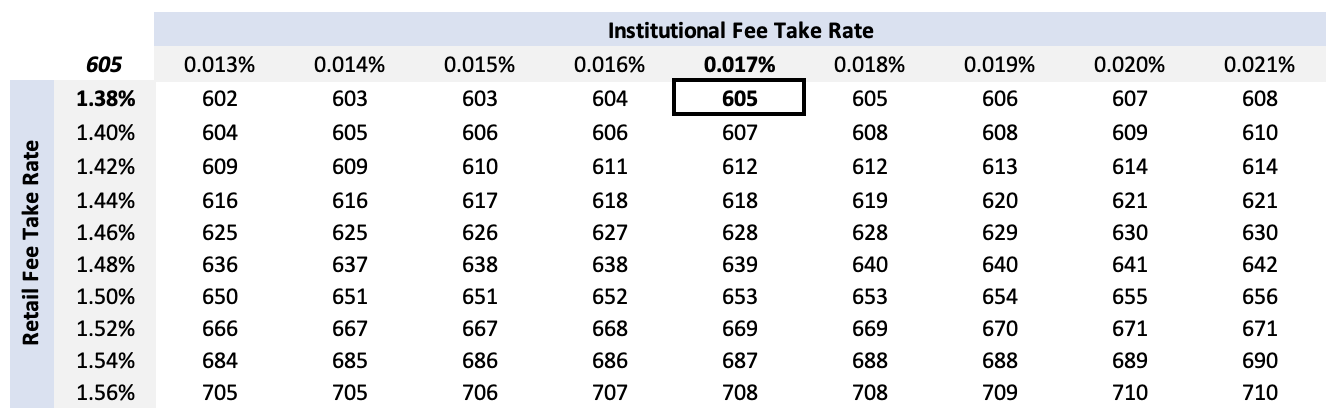Select the bold 0.017% column header
This screenshot has height=418, width=1338.
click(x=740, y=66)
